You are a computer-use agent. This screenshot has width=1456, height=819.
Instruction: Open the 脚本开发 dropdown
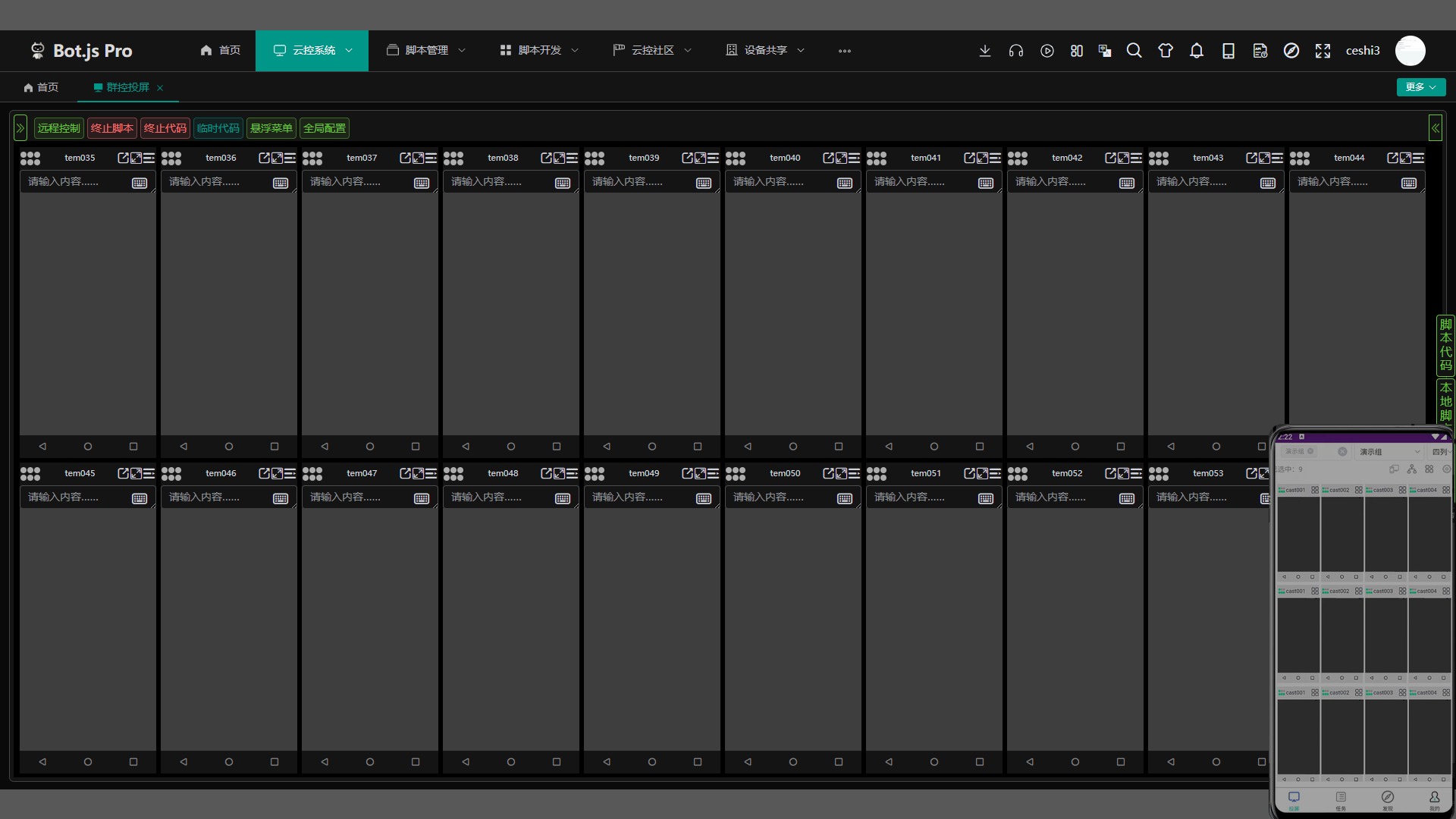click(x=539, y=51)
